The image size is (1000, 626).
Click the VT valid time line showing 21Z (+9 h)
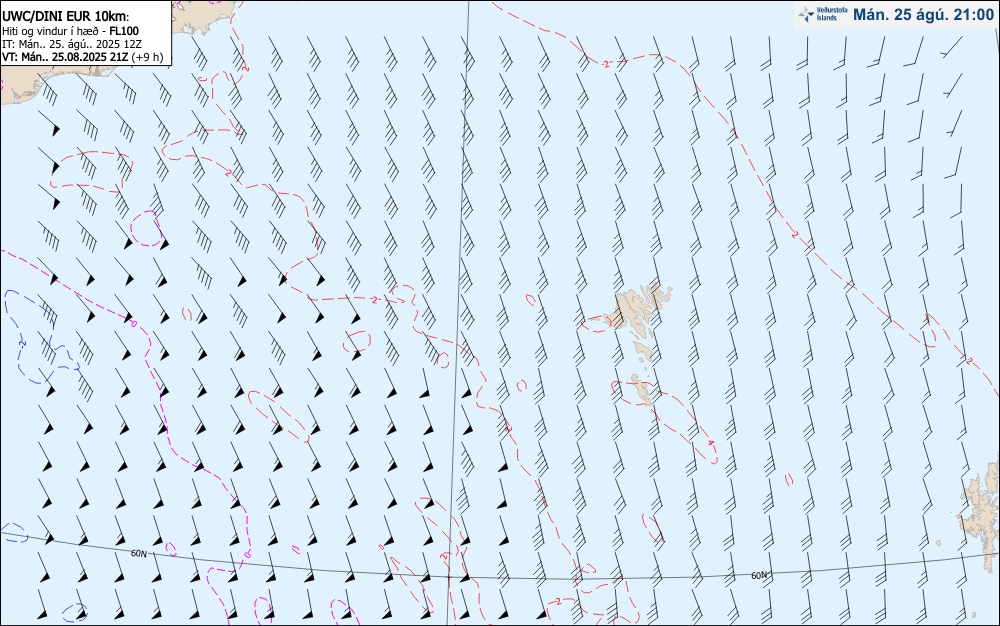coord(82,57)
